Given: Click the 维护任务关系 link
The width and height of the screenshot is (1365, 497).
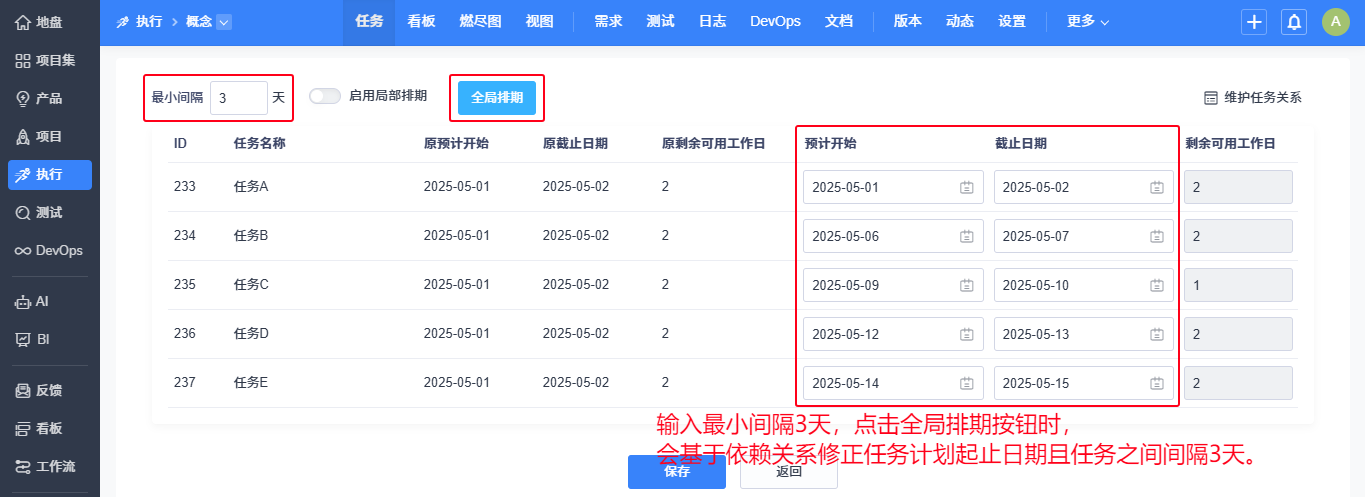Looking at the screenshot, I should (1253, 98).
